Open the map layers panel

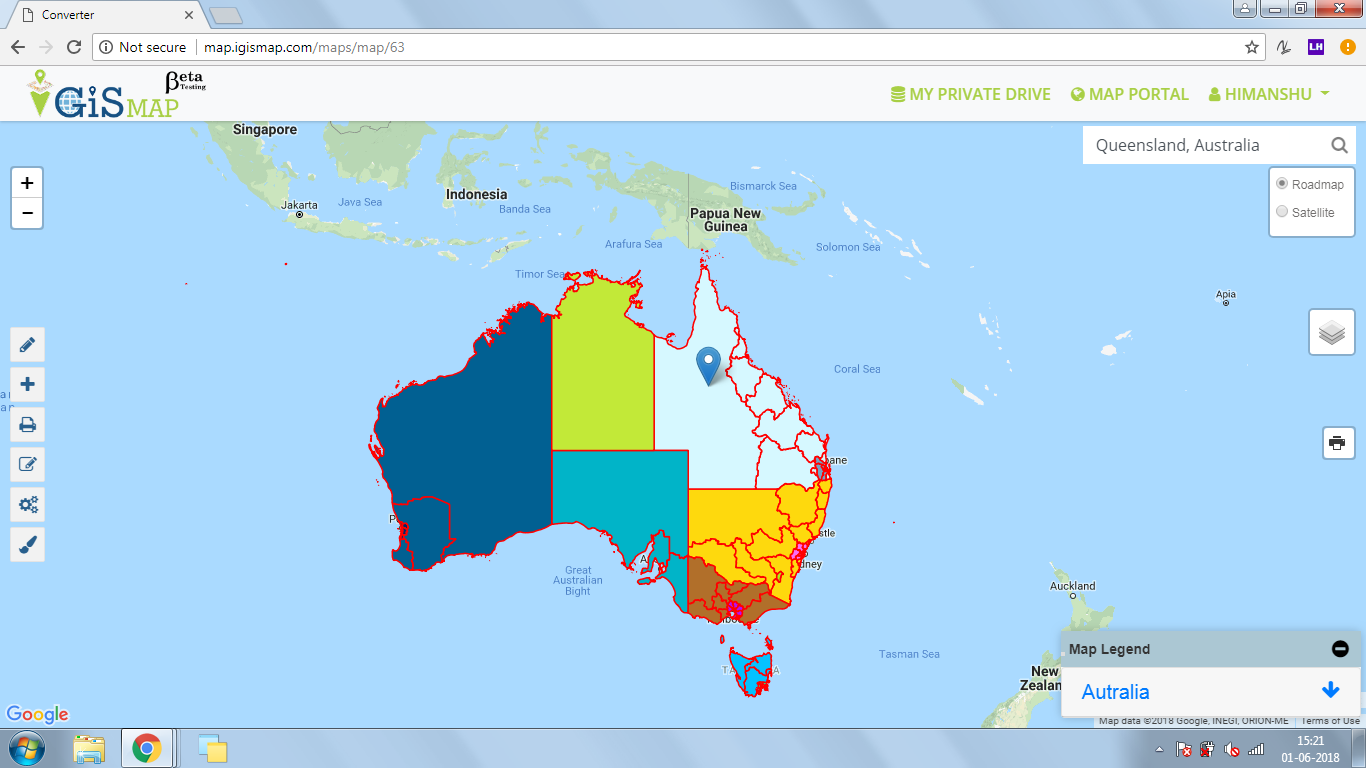pyautogui.click(x=1332, y=332)
